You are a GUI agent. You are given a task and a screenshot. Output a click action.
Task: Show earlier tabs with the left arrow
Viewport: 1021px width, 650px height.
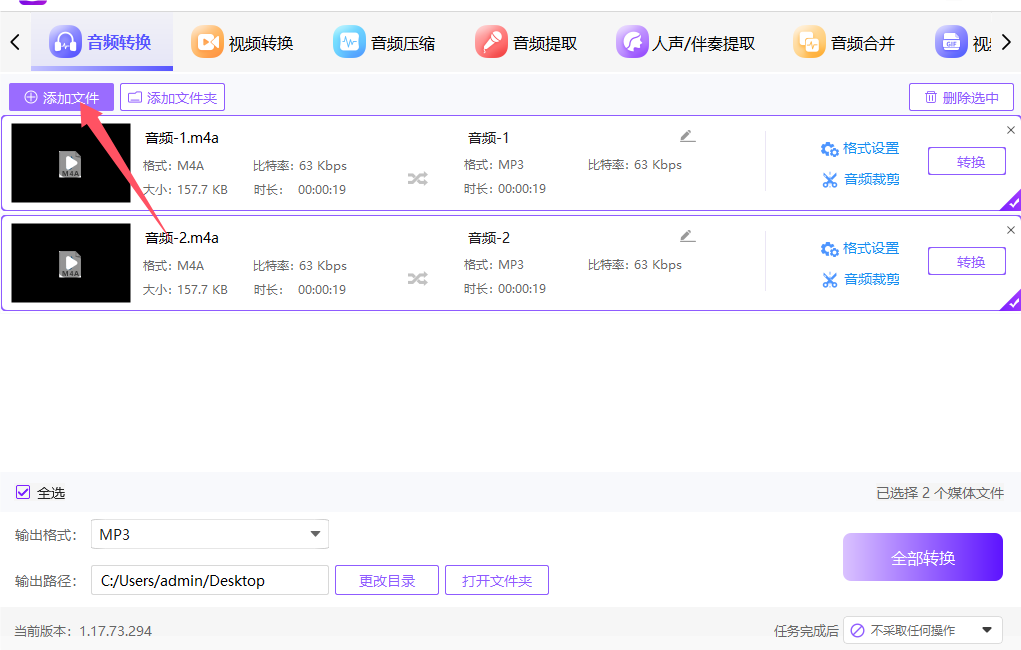point(16,42)
